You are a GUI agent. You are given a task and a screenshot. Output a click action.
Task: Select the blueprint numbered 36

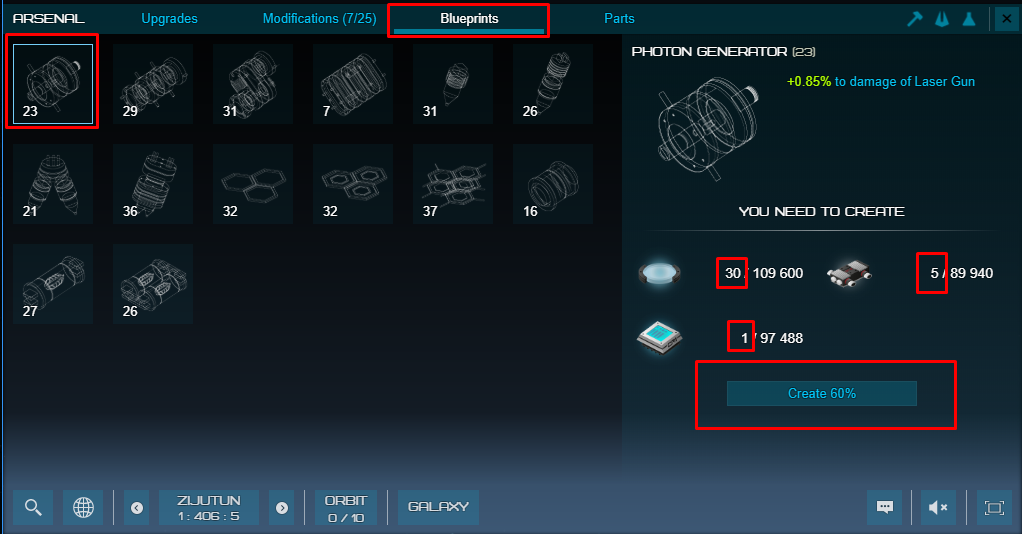[x=153, y=184]
